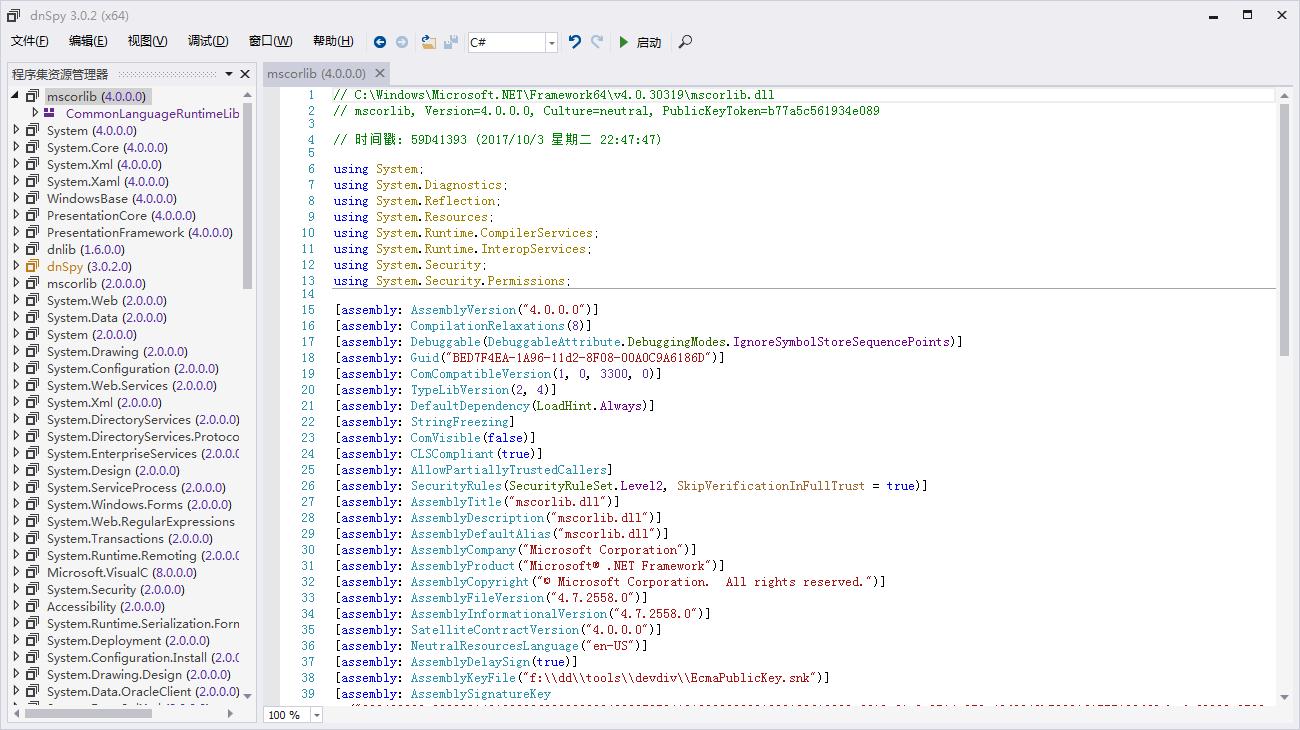Viewport: 1300px width, 730px height.
Task: Expand the dnSpy (3.0.2.0) node
Action: point(16,266)
